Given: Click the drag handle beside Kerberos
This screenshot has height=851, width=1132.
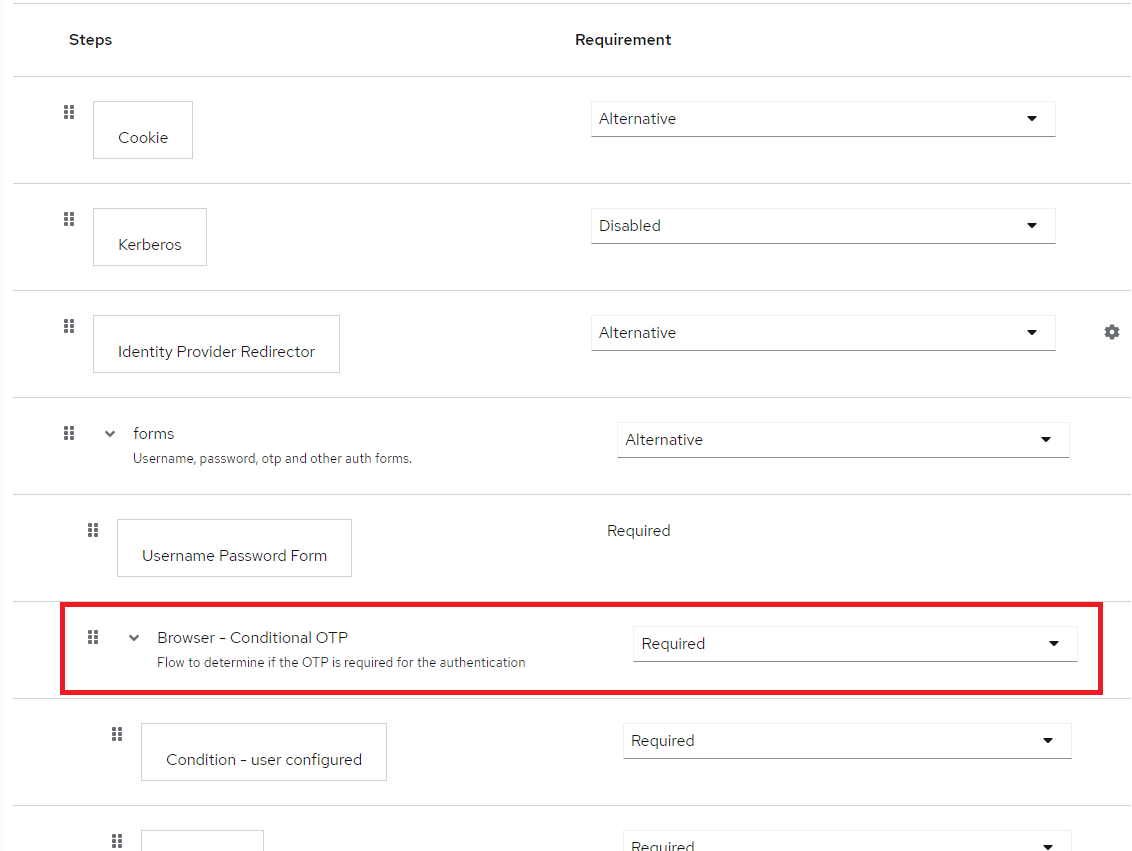Looking at the screenshot, I should pos(68,218).
